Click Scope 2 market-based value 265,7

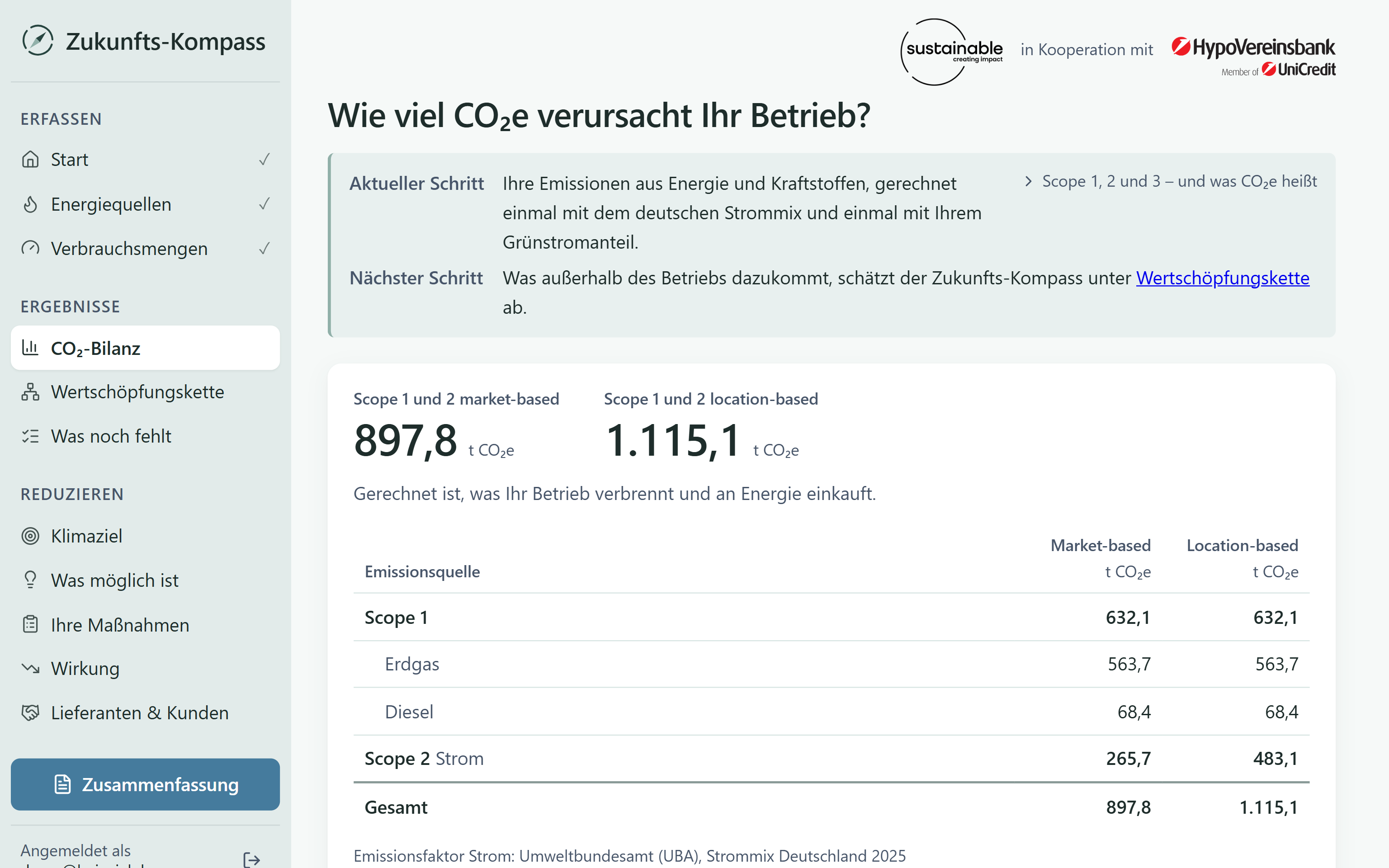point(1129,758)
